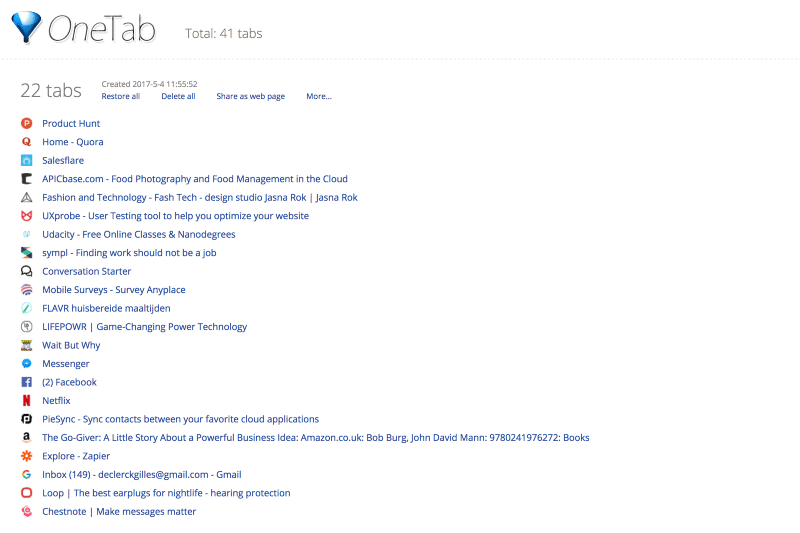Open the PieSync sync contacts link
This screenshot has height=533, width=800.
click(181, 419)
